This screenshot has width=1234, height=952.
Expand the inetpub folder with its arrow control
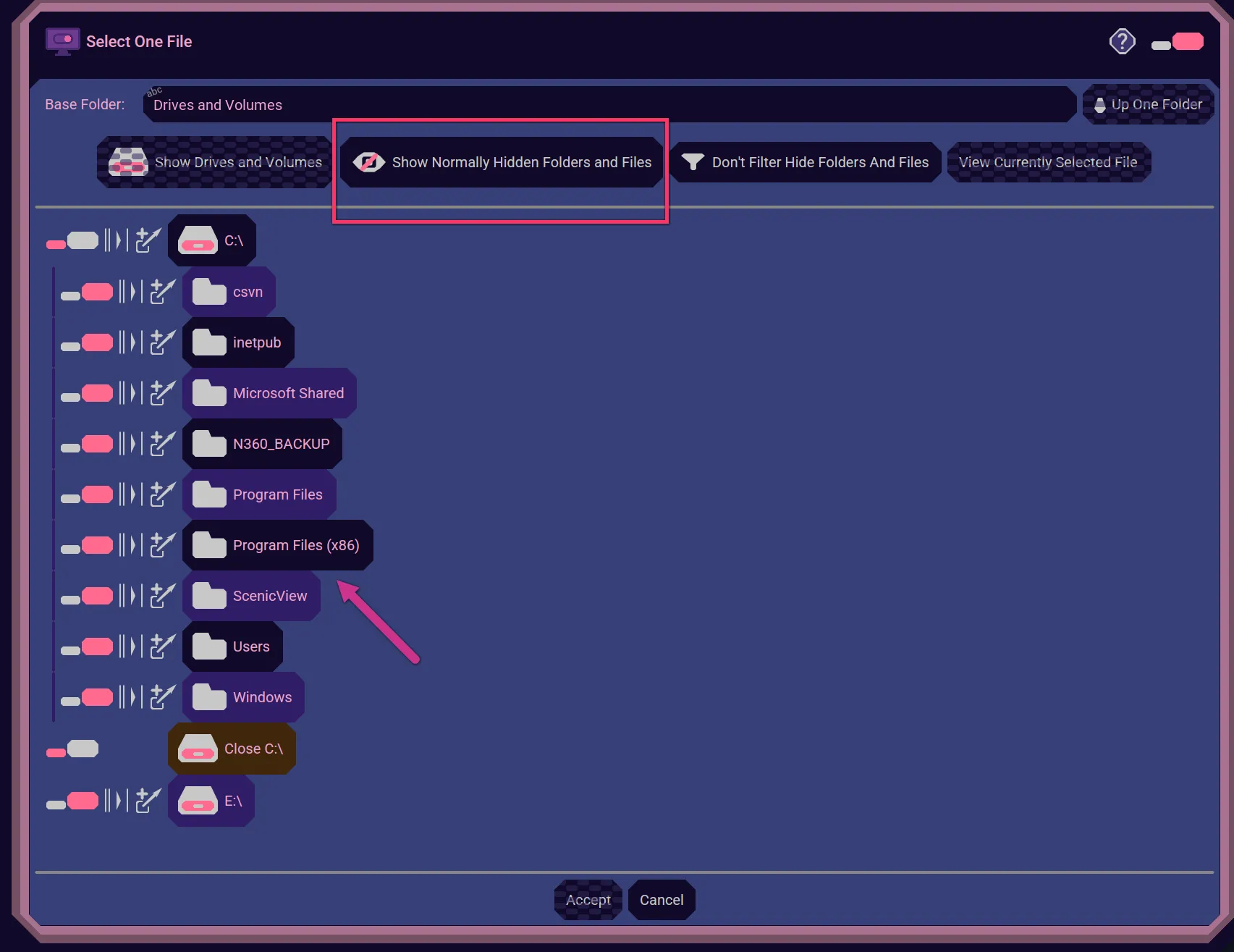click(x=131, y=342)
